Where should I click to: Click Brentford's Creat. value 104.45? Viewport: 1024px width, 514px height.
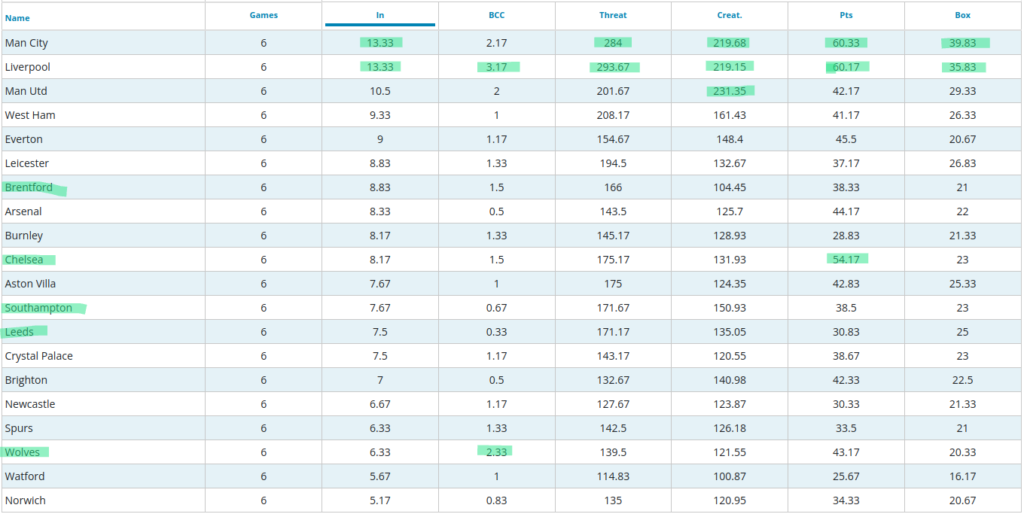729,187
